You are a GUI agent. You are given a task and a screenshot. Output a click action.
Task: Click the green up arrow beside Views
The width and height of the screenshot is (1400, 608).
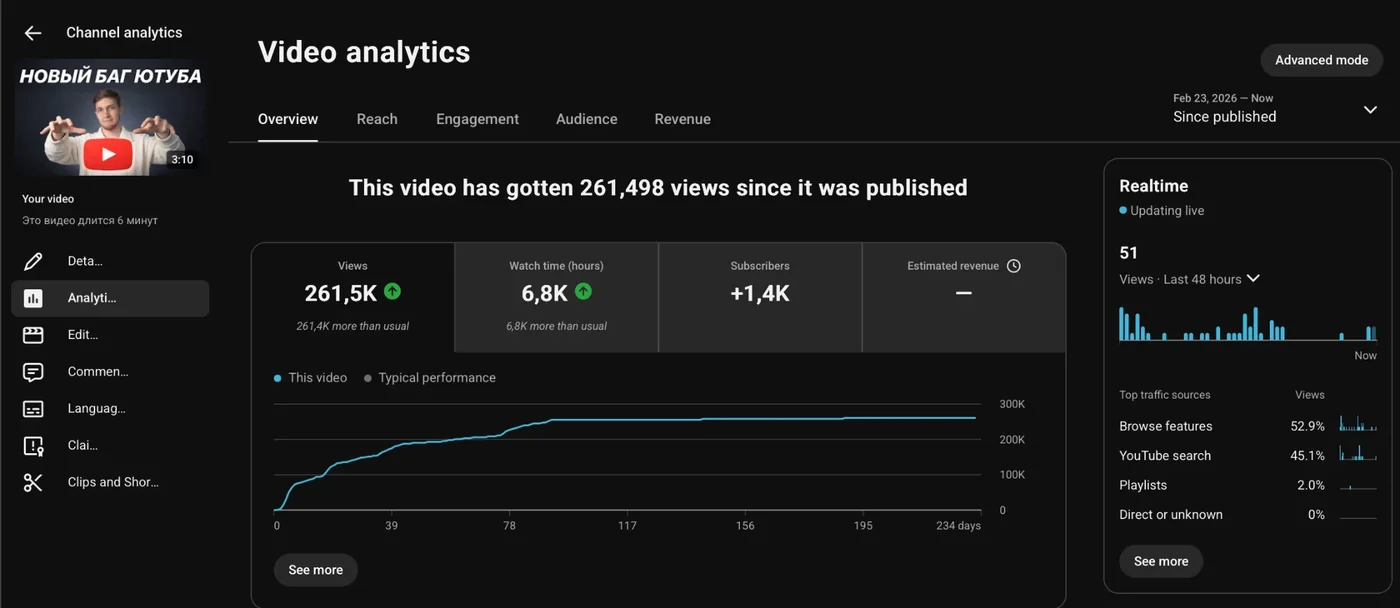tap(392, 292)
